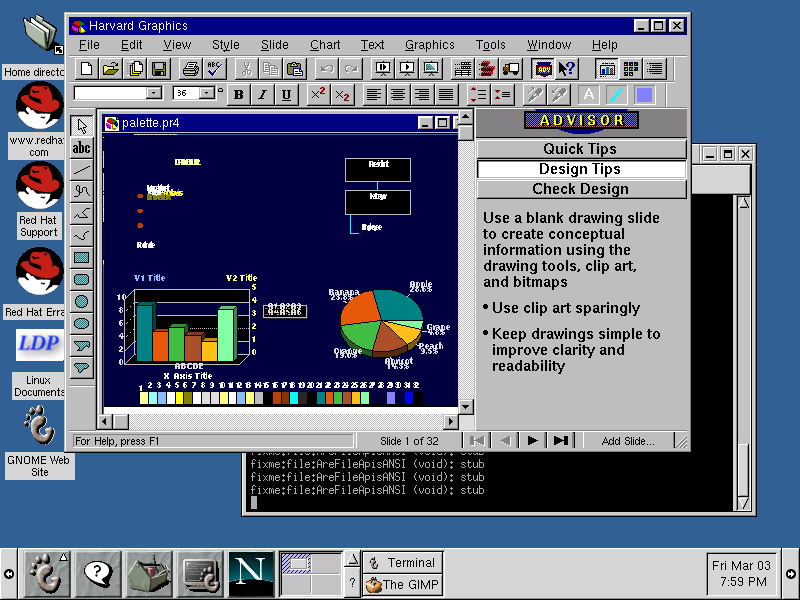Select the circle shape tool
This screenshot has height=600, width=800.
coord(82,302)
